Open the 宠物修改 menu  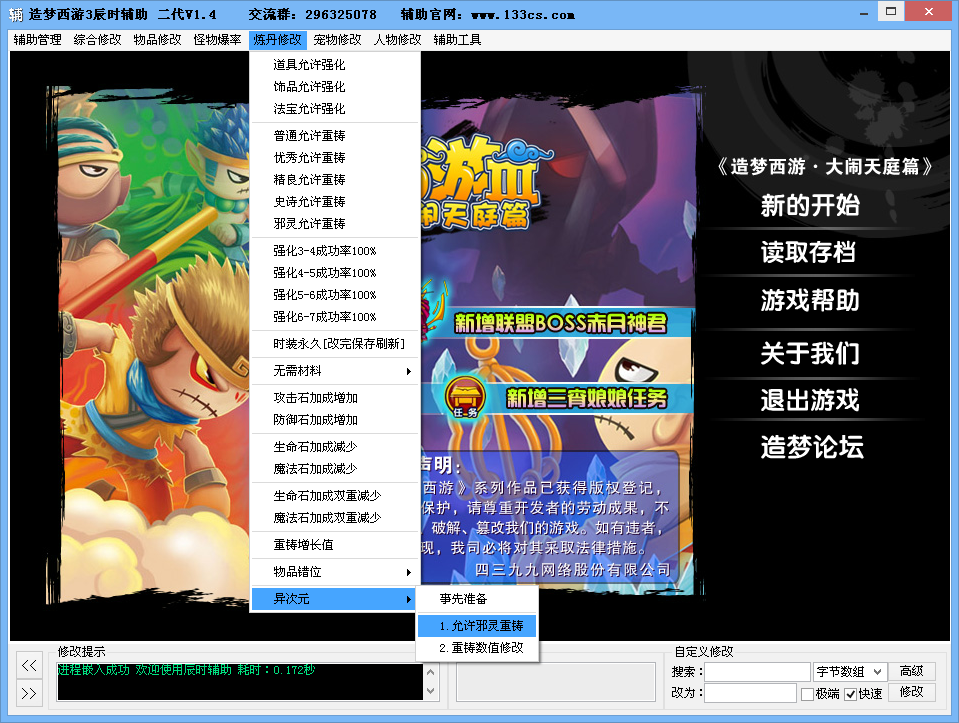click(x=337, y=40)
